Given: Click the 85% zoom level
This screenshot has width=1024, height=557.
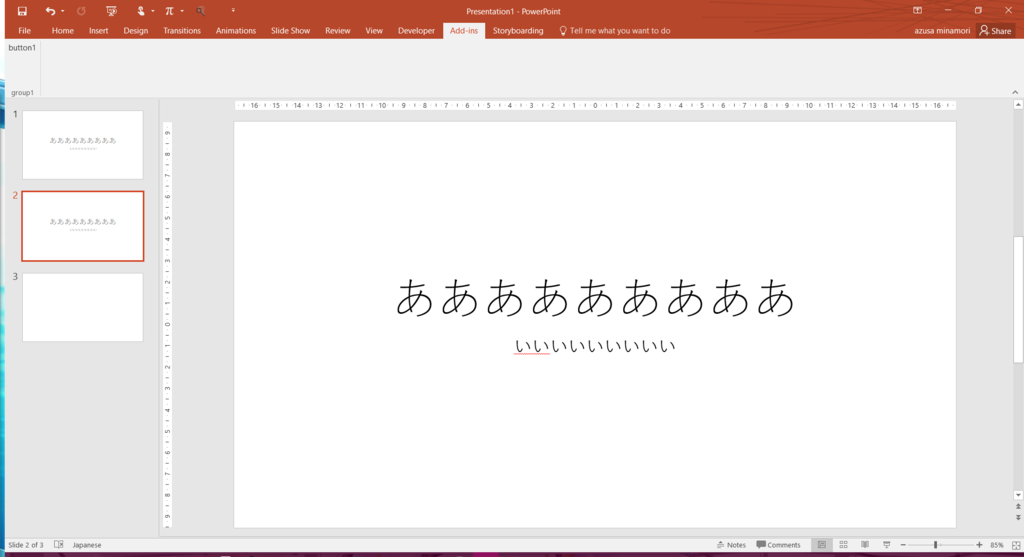Looking at the screenshot, I should [x=997, y=545].
